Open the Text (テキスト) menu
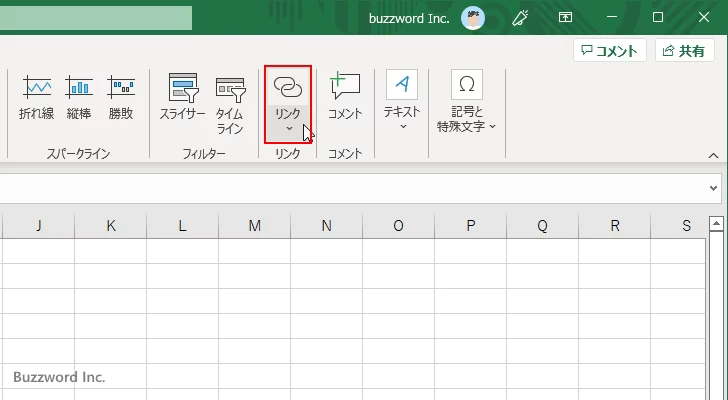 click(x=402, y=100)
